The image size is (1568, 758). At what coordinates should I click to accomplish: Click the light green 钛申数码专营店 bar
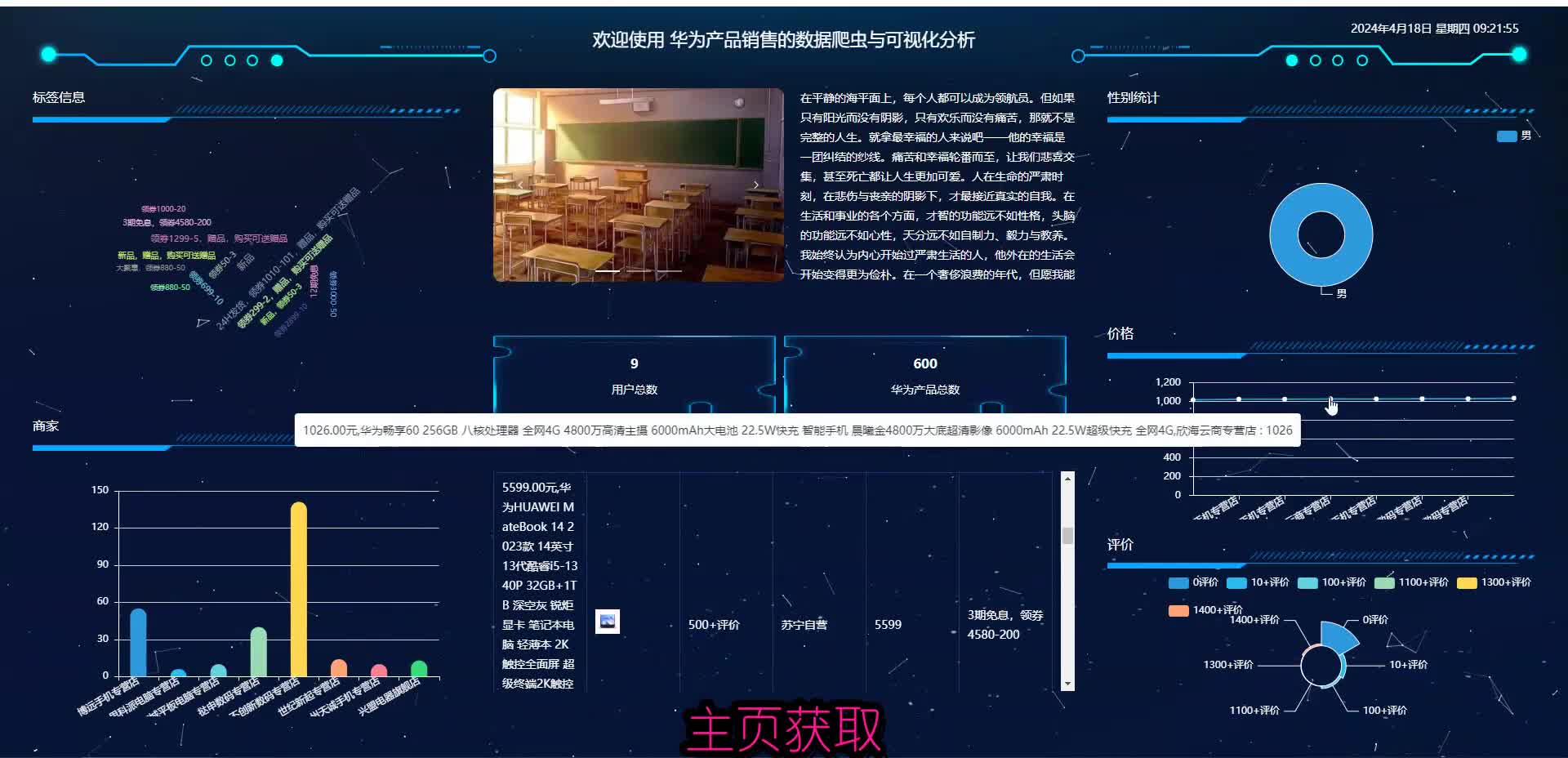[258, 653]
